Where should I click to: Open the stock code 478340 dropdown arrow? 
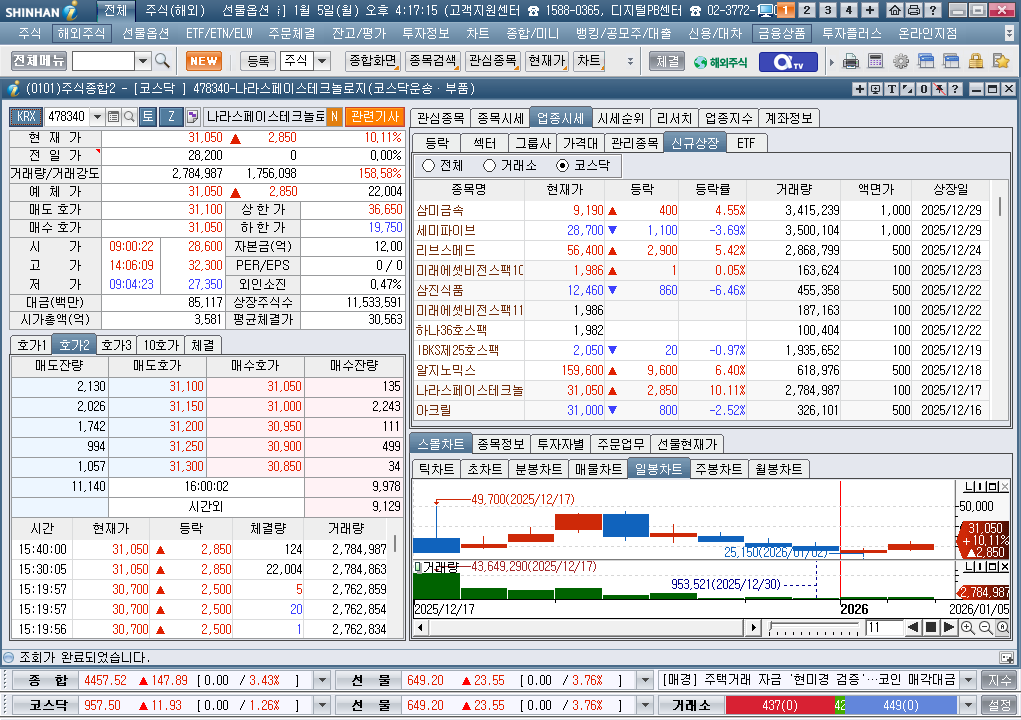pyautogui.click(x=97, y=117)
